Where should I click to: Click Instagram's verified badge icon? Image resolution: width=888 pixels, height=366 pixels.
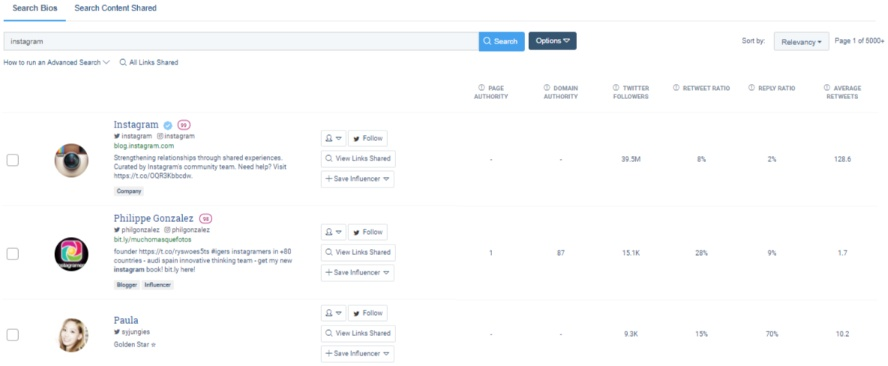pos(168,125)
